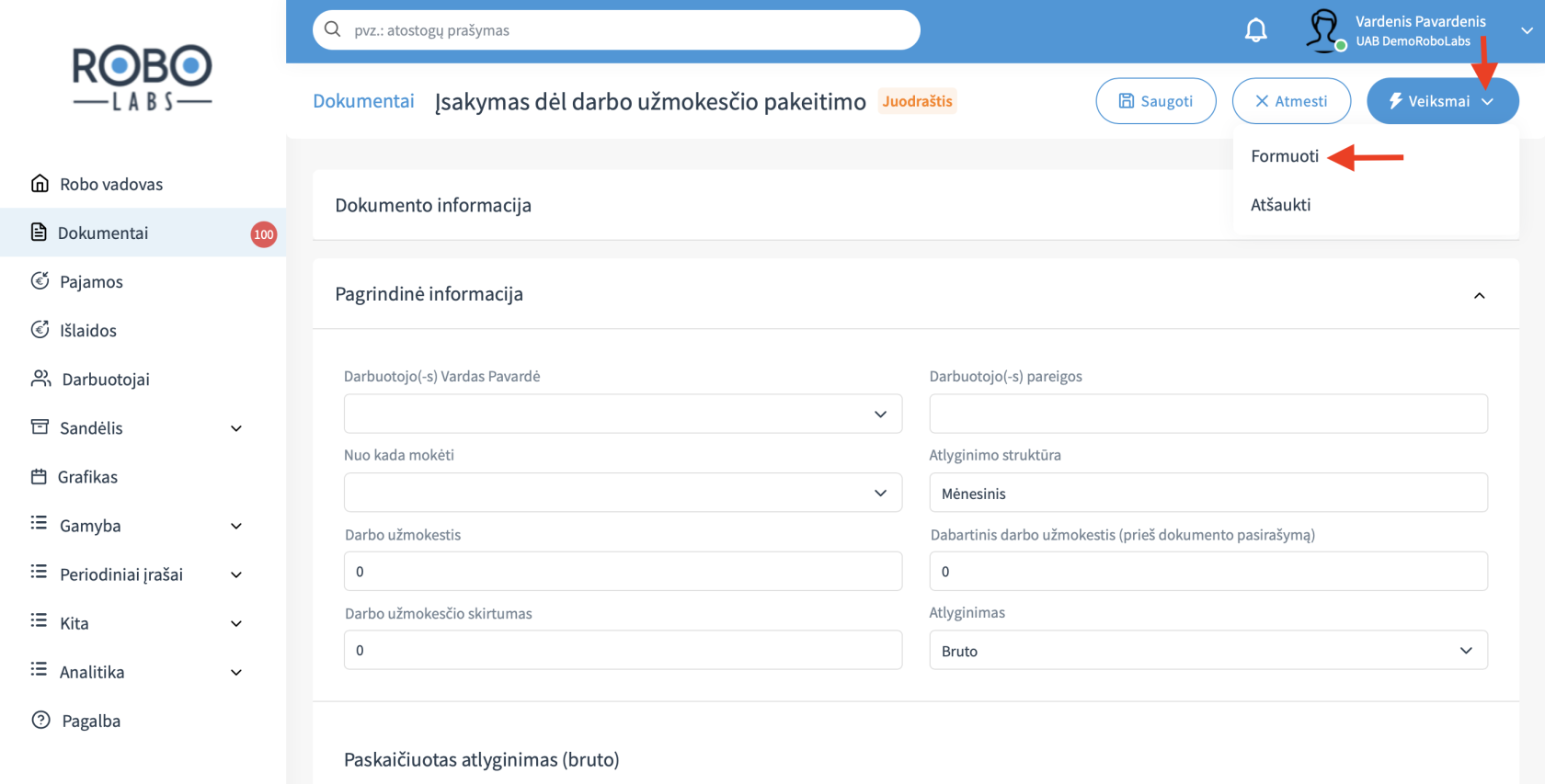Screen dimensions: 1545x784
Task: Click the Darbuotojo pareigos input field
Action: 1208,414
